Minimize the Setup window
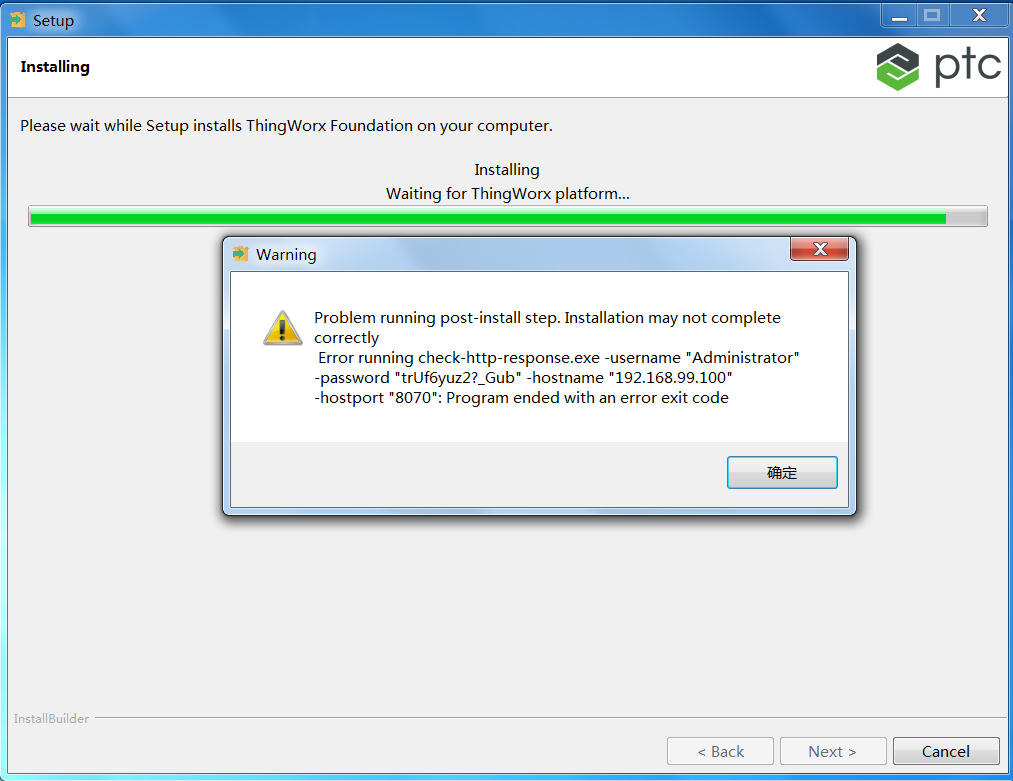Image resolution: width=1013 pixels, height=781 pixels. (x=899, y=16)
